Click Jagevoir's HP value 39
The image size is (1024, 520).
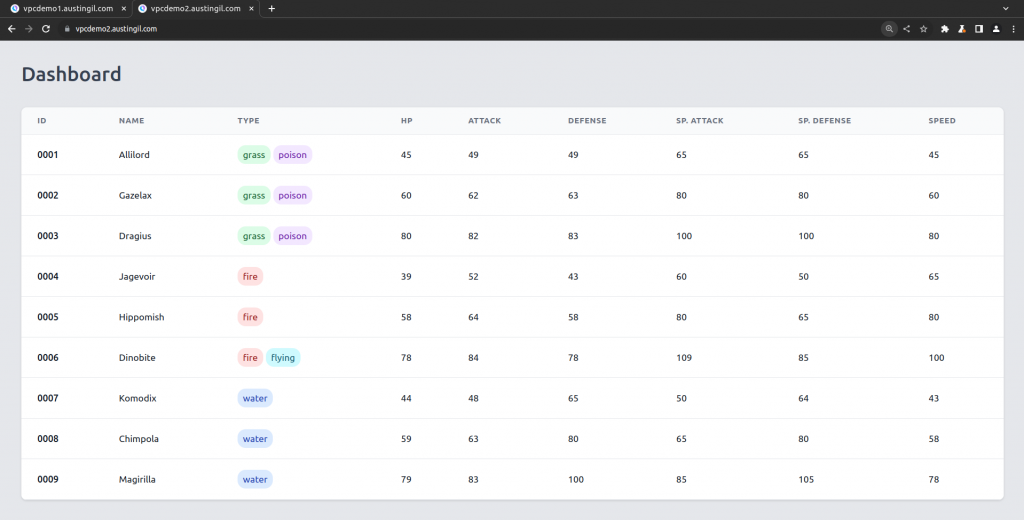click(x=406, y=276)
